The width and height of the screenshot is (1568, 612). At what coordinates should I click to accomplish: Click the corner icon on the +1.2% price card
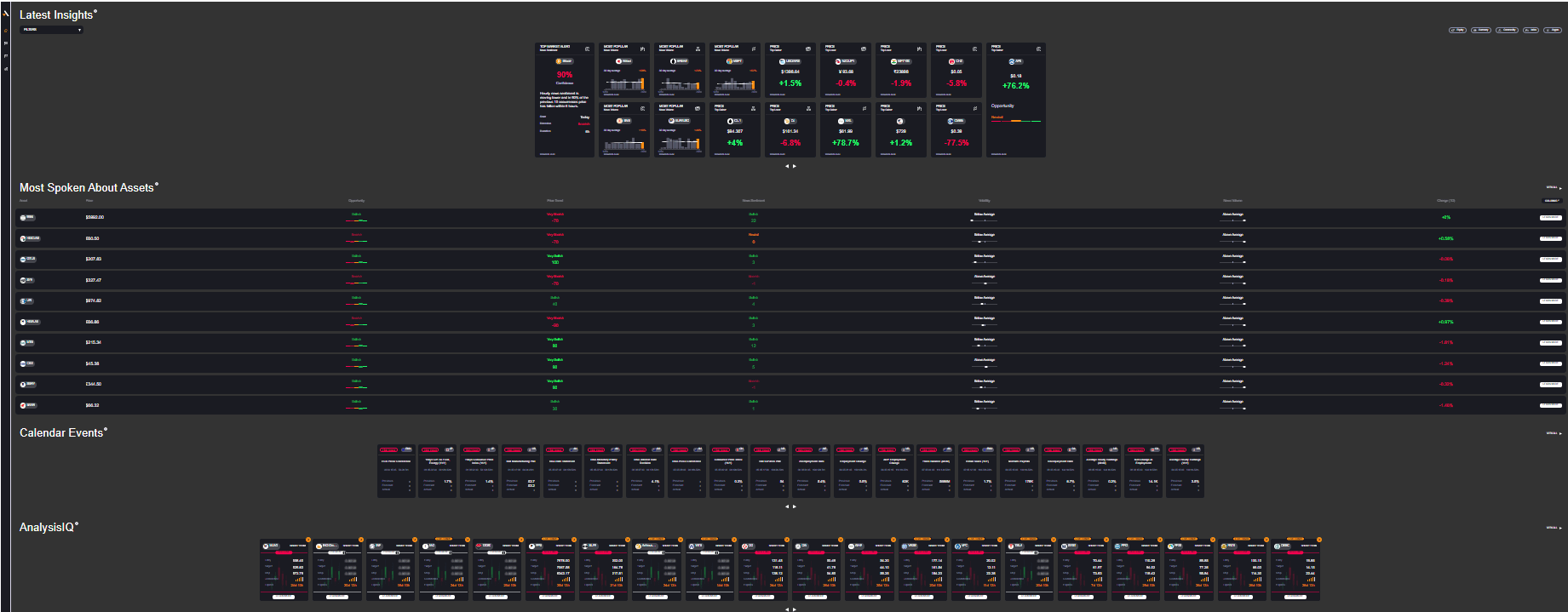pyautogui.click(x=919, y=108)
